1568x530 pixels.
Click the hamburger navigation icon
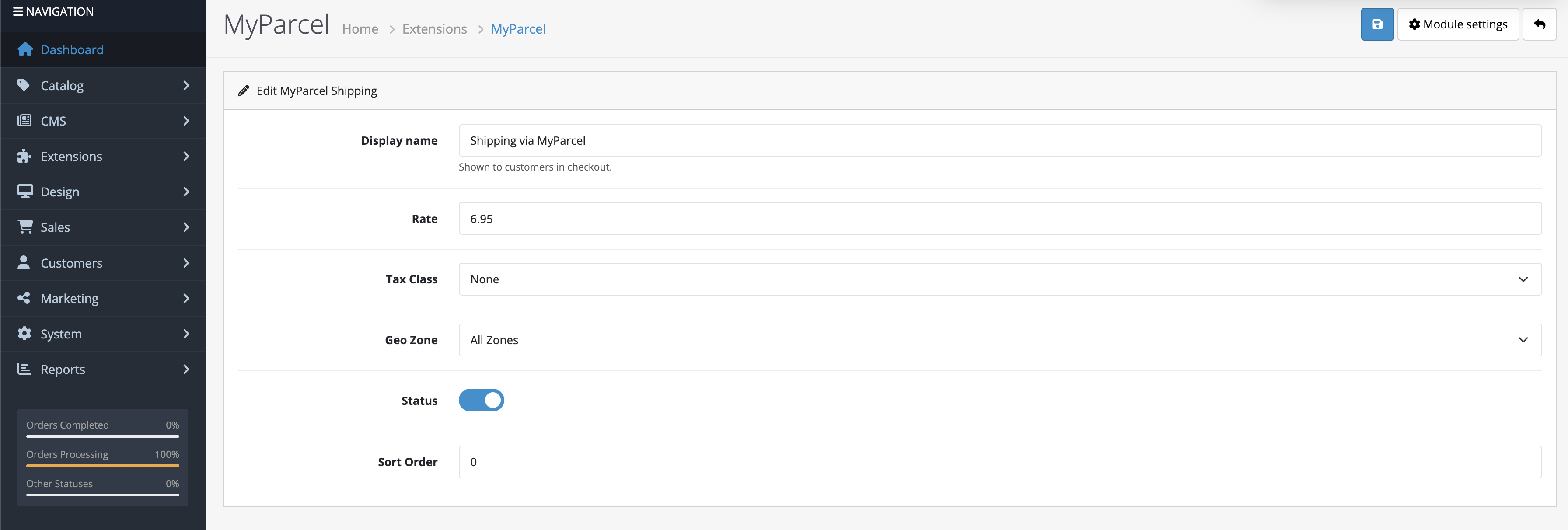pos(17,11)
